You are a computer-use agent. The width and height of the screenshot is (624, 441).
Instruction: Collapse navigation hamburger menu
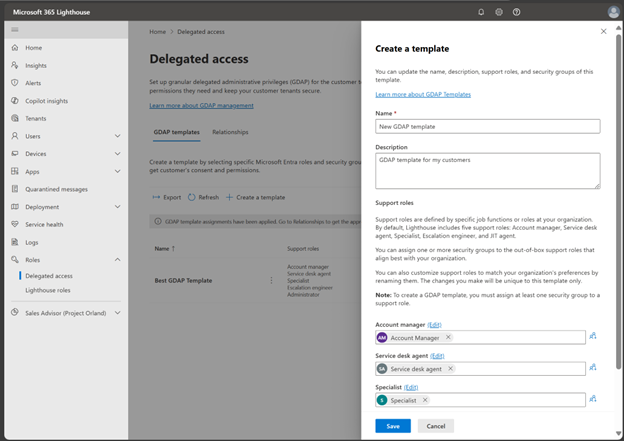click(15, 29)
